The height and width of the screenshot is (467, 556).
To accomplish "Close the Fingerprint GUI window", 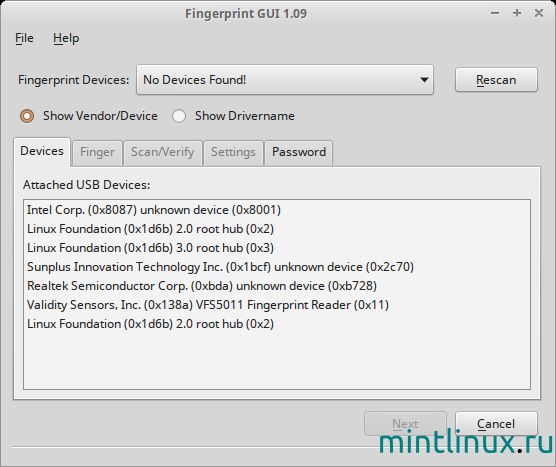I will click(x=539, y=13).
